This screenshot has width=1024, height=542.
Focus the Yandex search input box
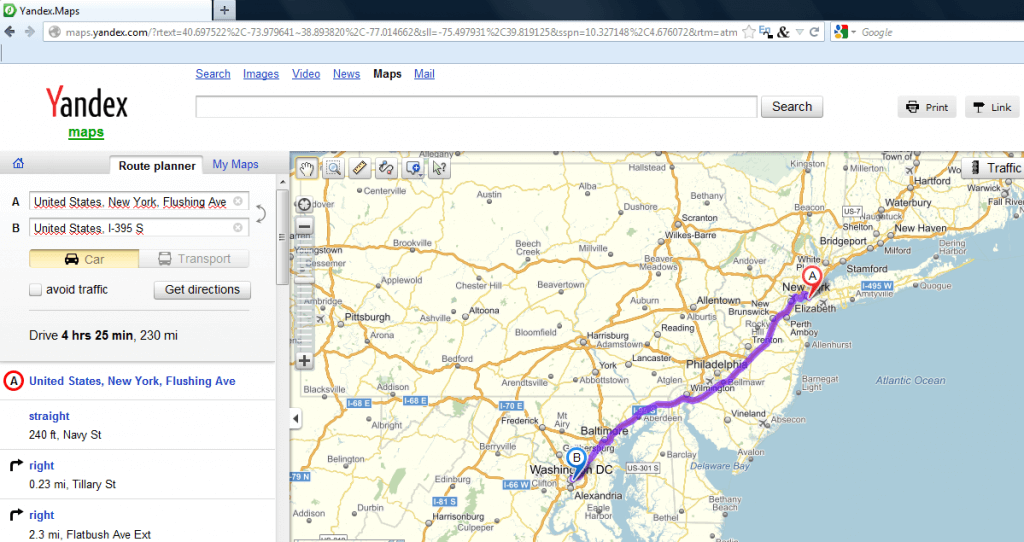click(476, 107)
